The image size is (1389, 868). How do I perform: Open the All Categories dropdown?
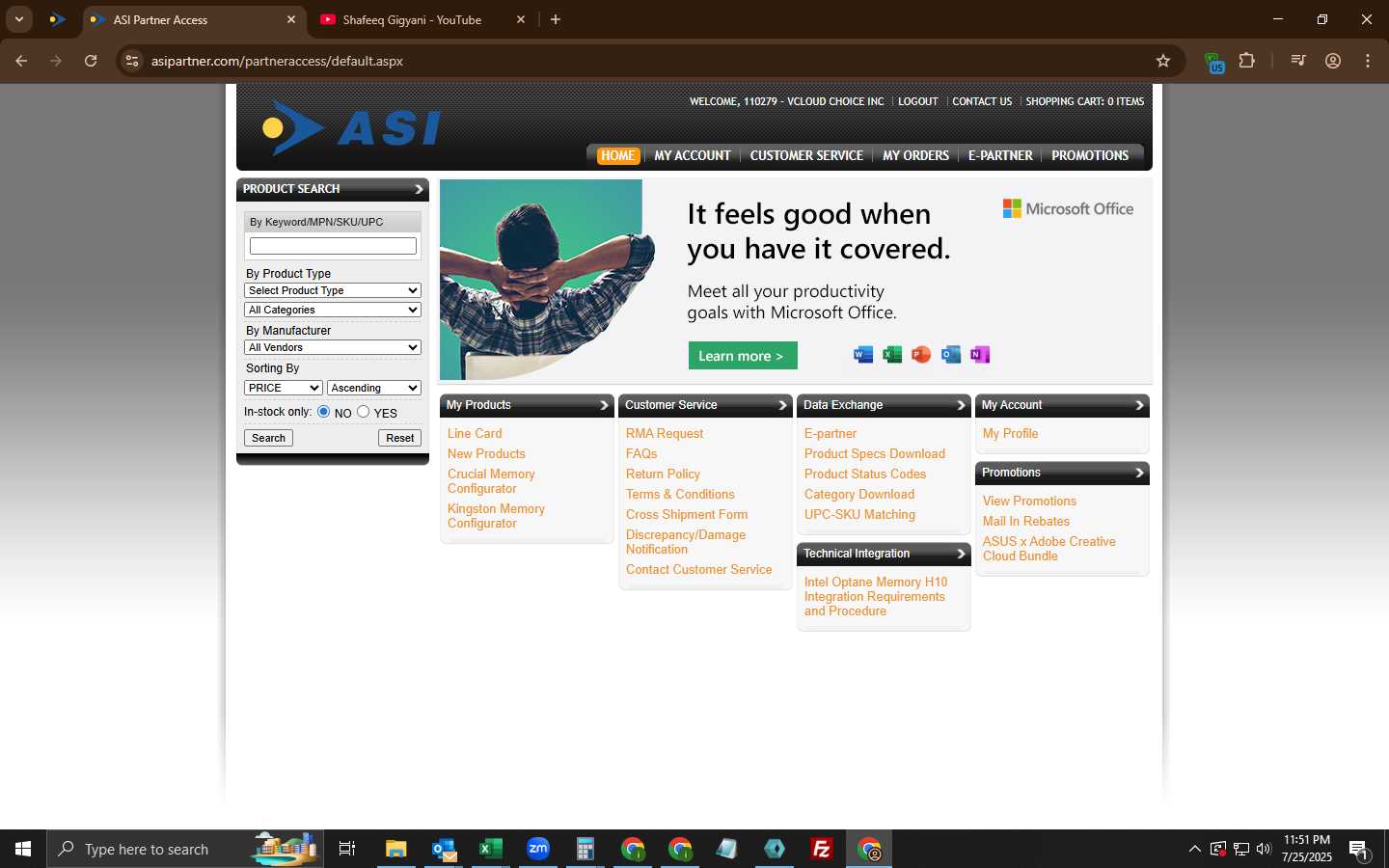pos(333,310)
